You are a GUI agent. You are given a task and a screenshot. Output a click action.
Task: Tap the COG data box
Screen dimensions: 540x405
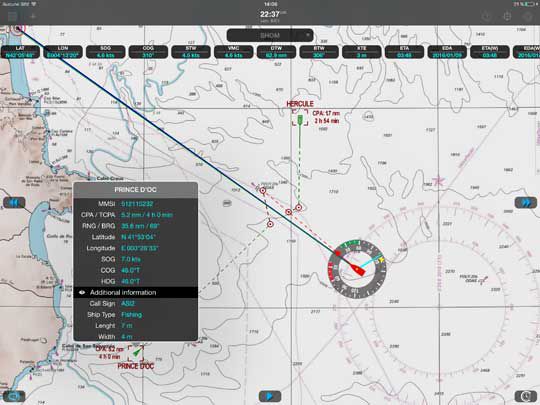148,52
